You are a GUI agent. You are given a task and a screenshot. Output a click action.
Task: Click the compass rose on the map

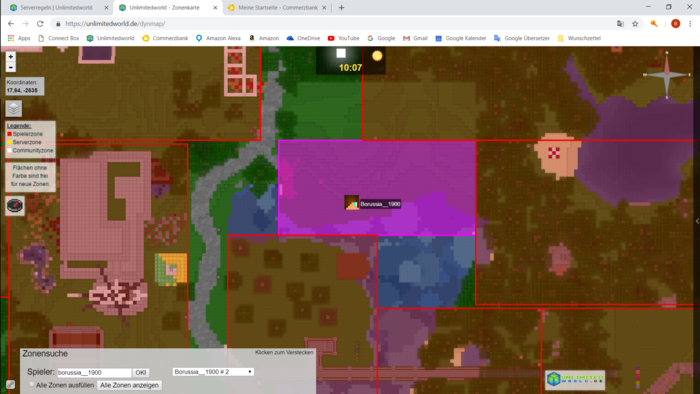(x=667, y=75)
